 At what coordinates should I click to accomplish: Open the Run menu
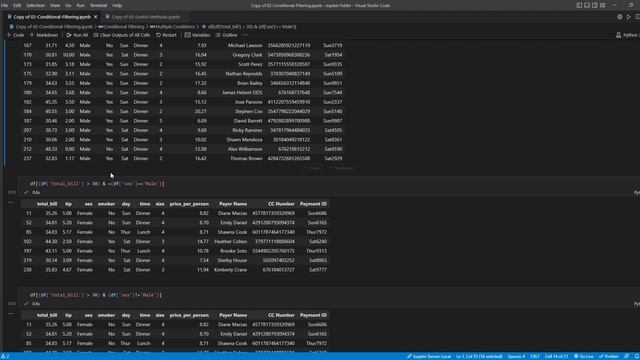pos(80,5)
